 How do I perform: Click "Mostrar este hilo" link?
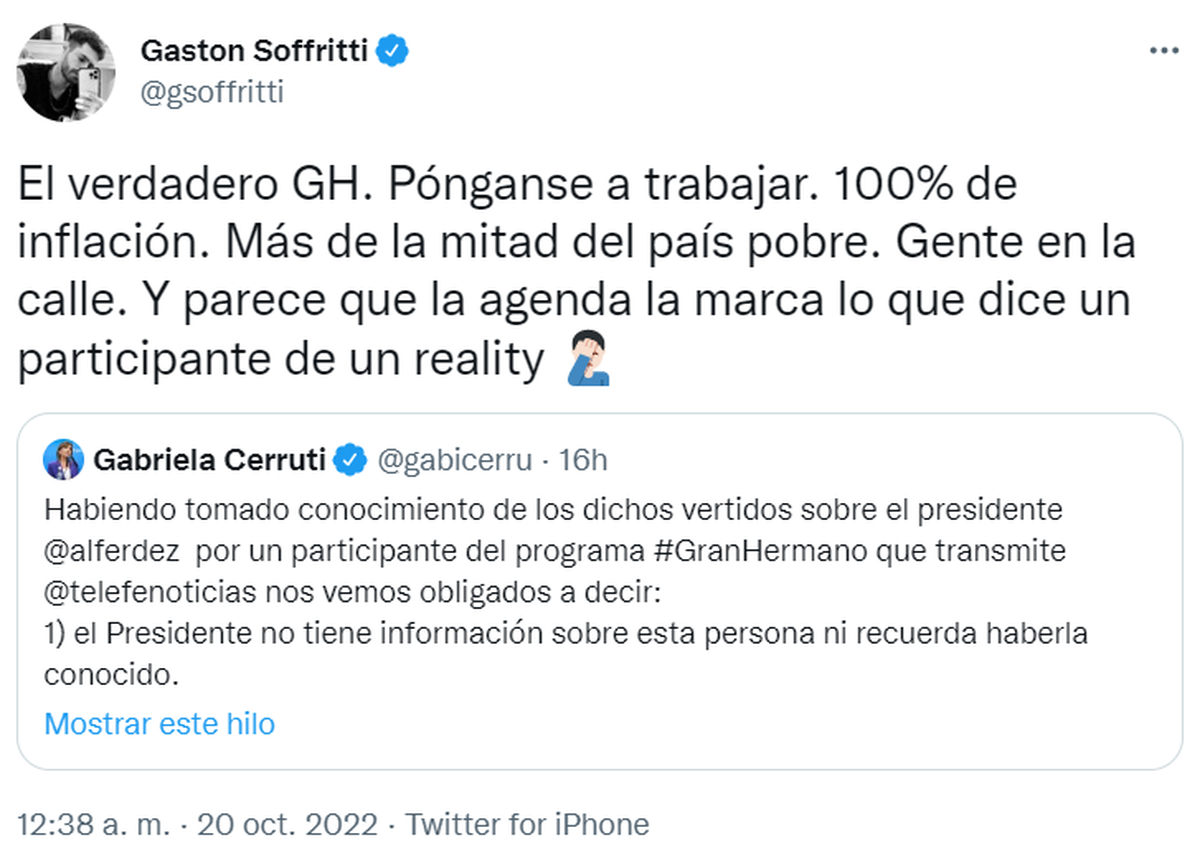click(160, 723)
